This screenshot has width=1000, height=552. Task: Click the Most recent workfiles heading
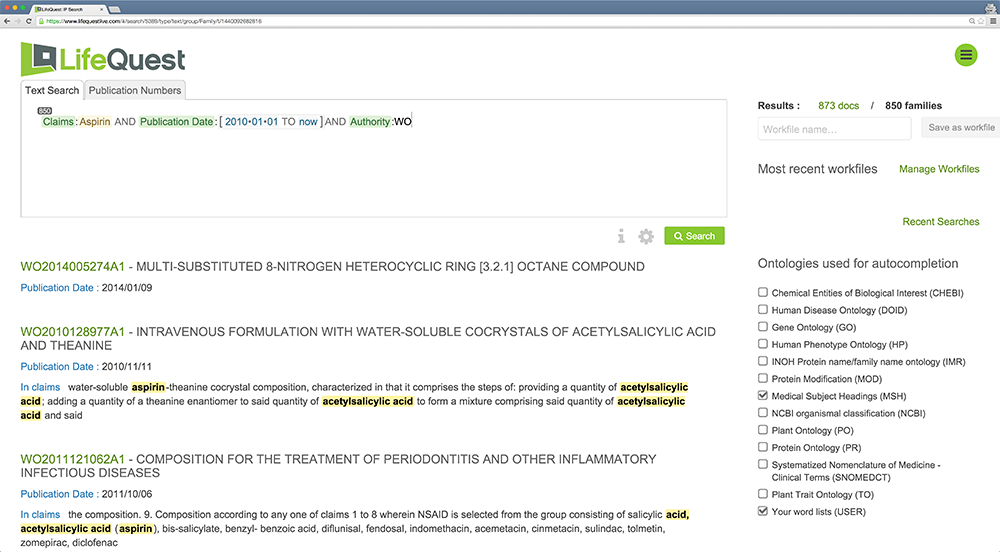coord(818,169)
